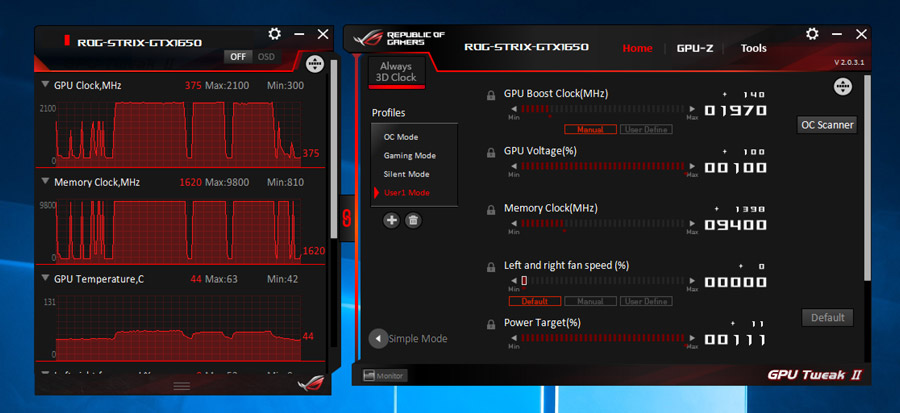Delete profile with trash icon
900x413 pixels.
pos(413,220)
